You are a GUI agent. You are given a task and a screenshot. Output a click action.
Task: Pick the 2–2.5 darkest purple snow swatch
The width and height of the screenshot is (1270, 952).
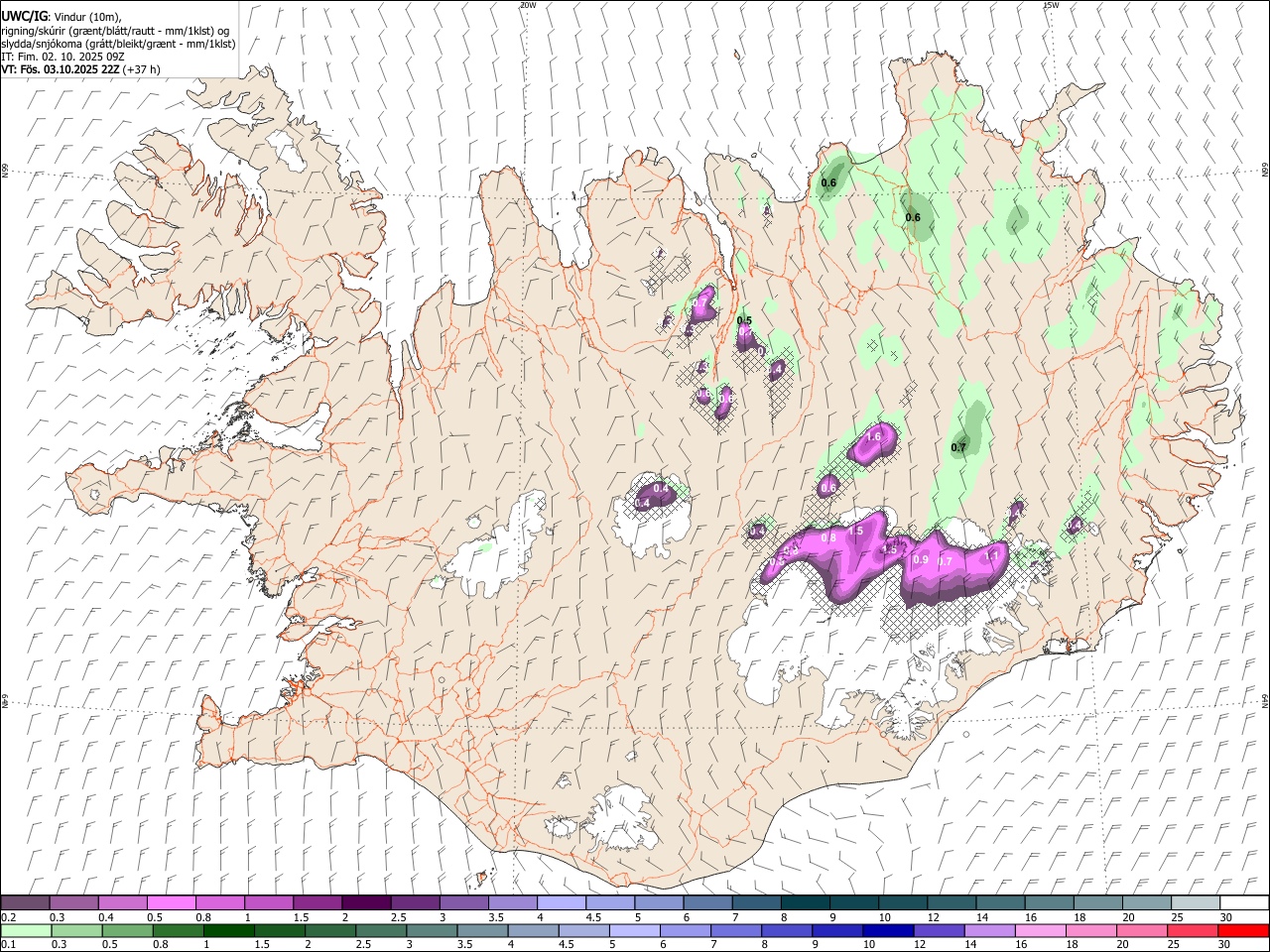coord(366,903)
